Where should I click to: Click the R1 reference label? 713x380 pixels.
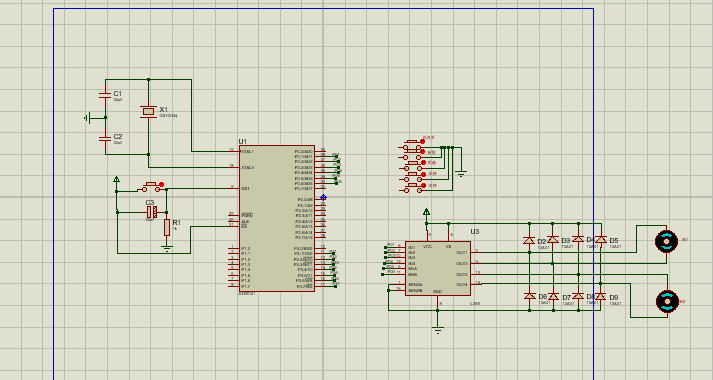point(176,223)
